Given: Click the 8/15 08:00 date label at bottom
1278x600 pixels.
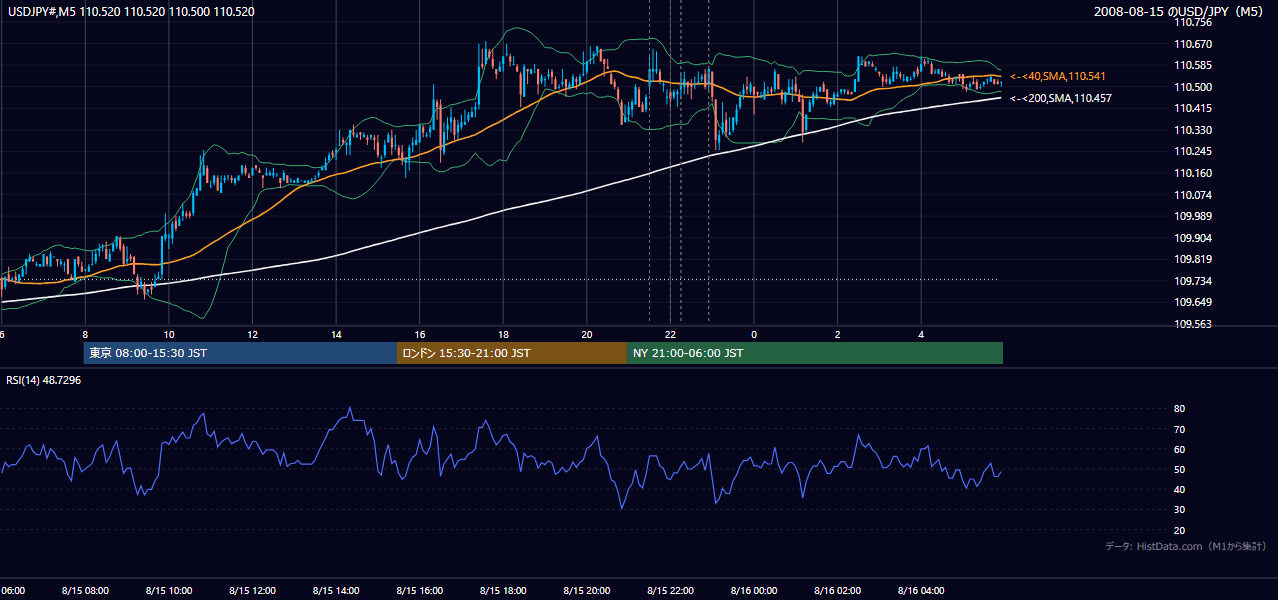Looking at the screenshot, I should click(x=85, y=590).
